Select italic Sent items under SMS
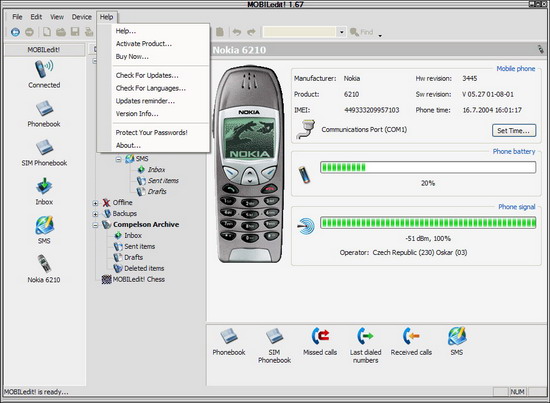 click(163, 181)
